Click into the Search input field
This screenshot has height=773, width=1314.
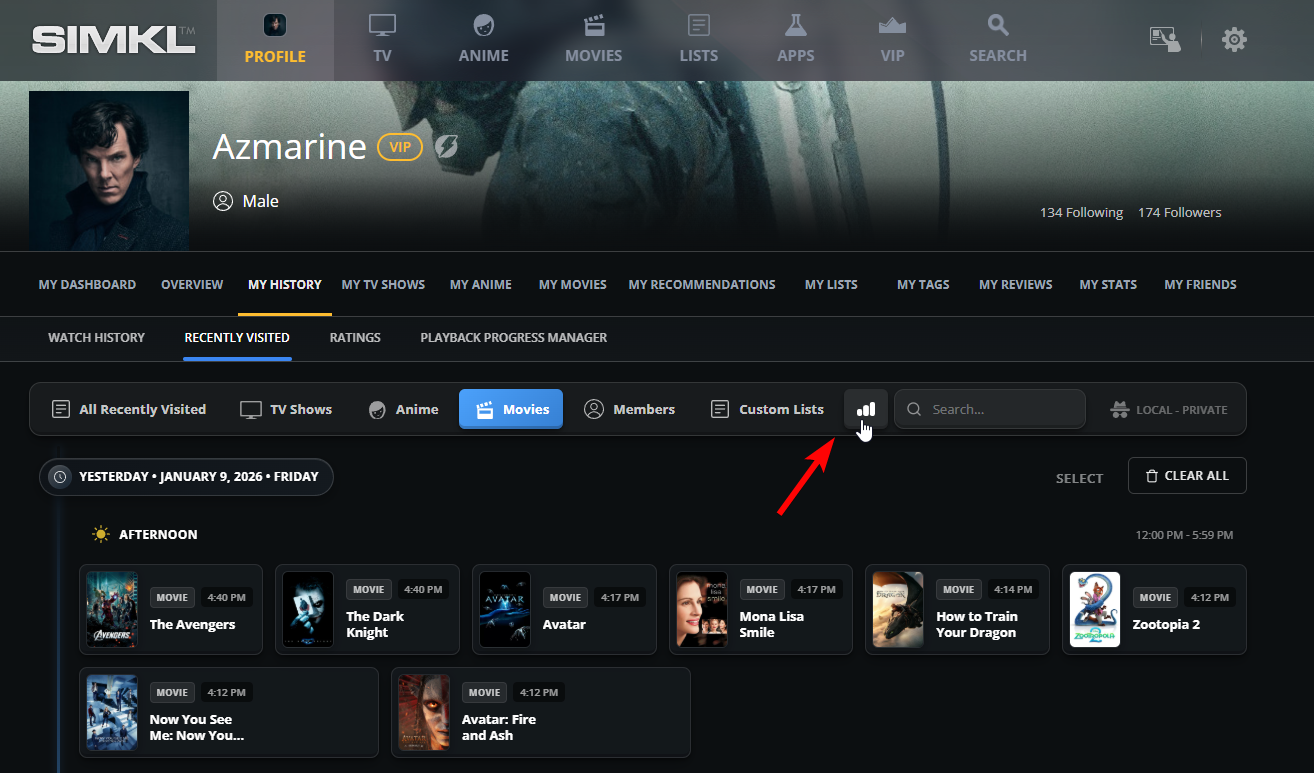tap(1000, 409)
